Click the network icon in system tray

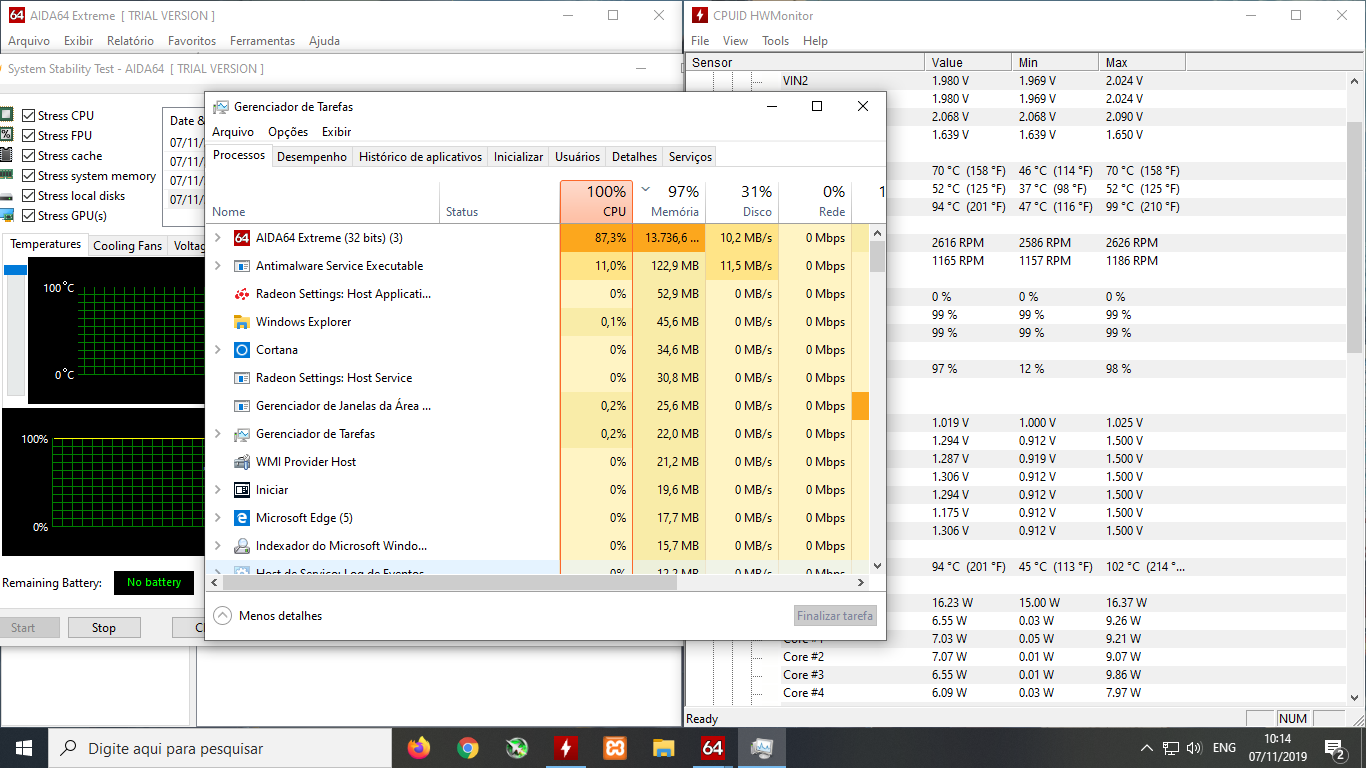1170,748
